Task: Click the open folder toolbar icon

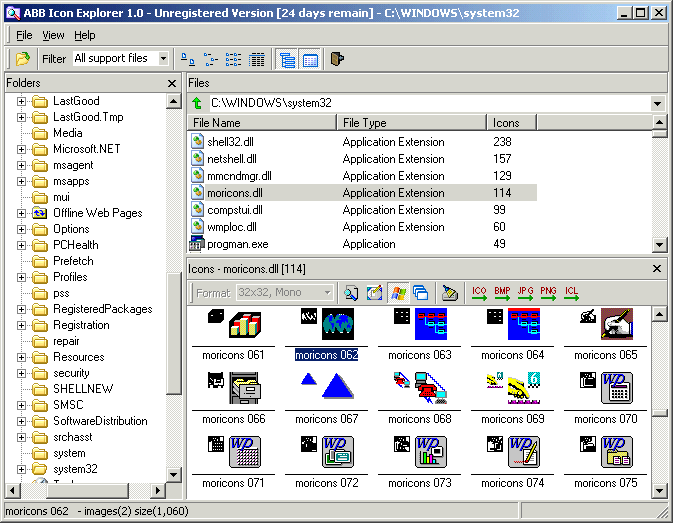Action: tap(23, 59)
